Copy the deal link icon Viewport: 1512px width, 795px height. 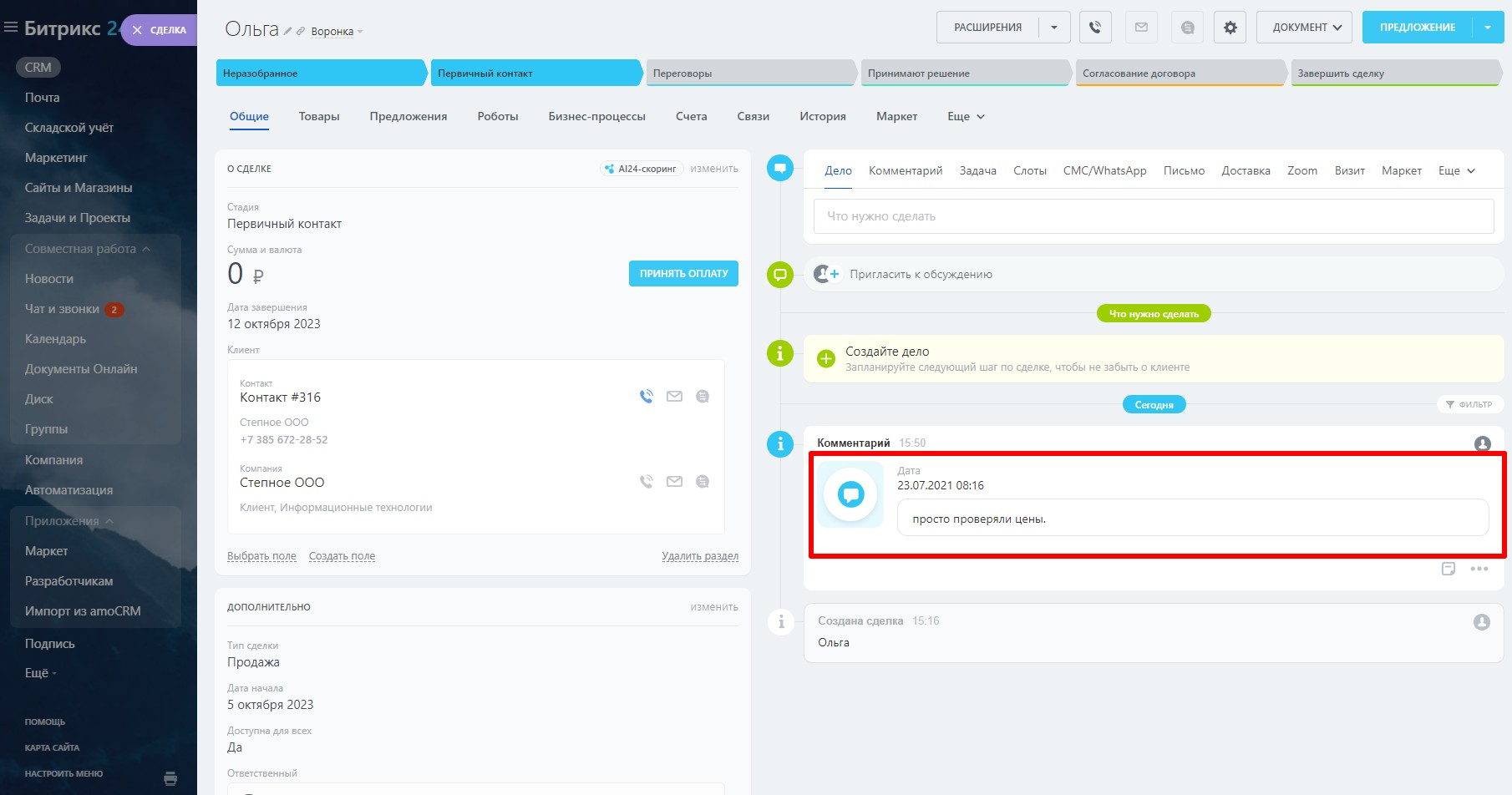pos(301,31)
